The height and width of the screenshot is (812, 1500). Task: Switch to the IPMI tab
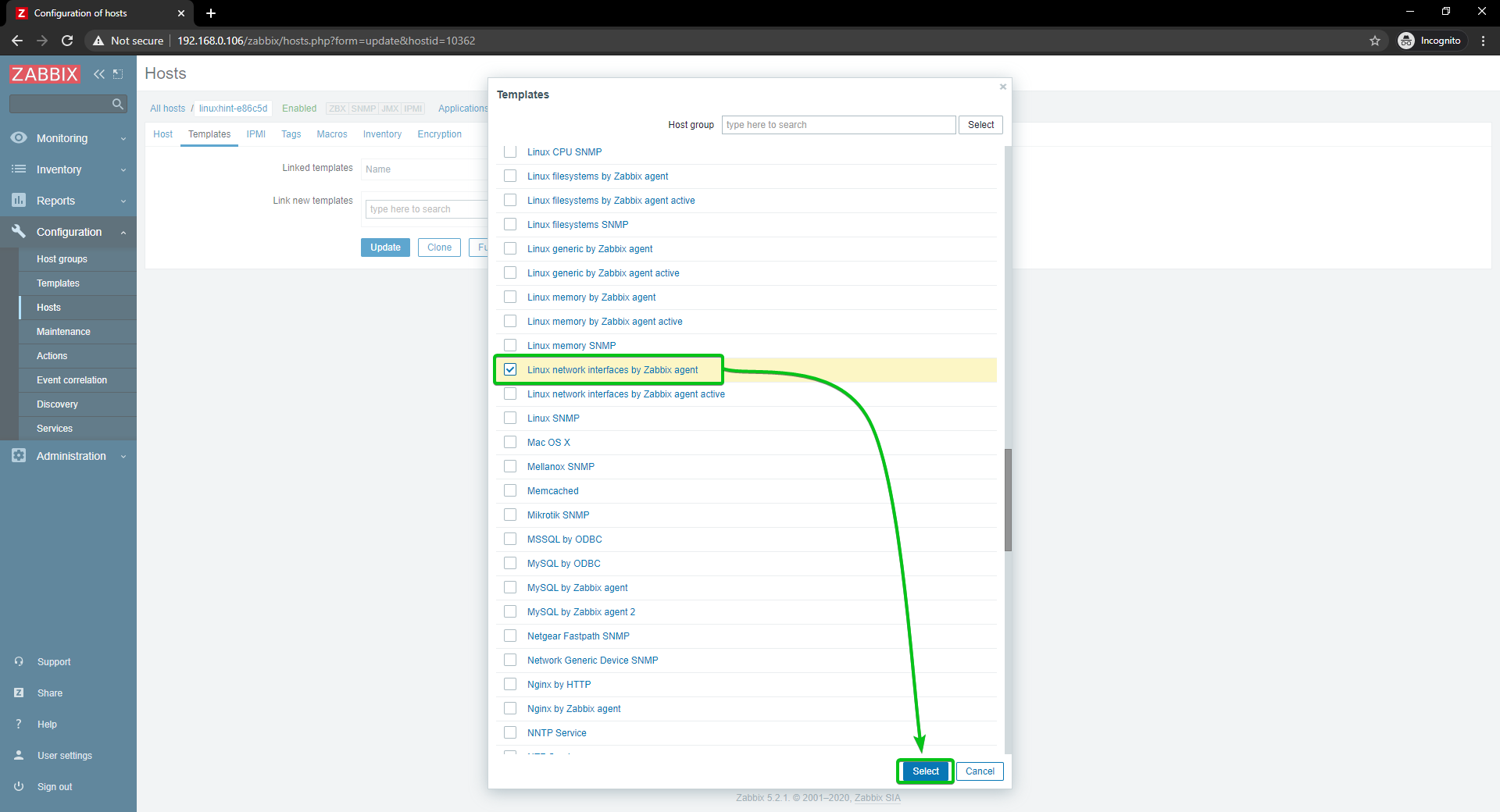(255, 134)
